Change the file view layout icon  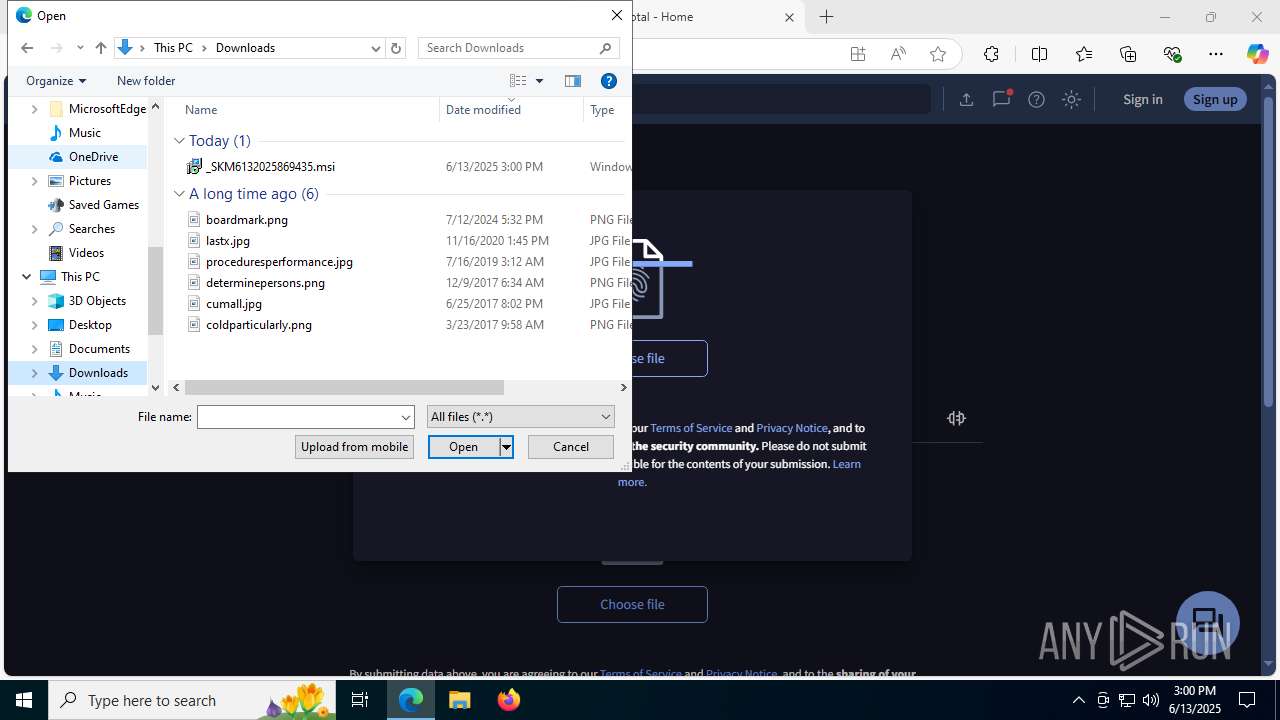click(518, 81)
